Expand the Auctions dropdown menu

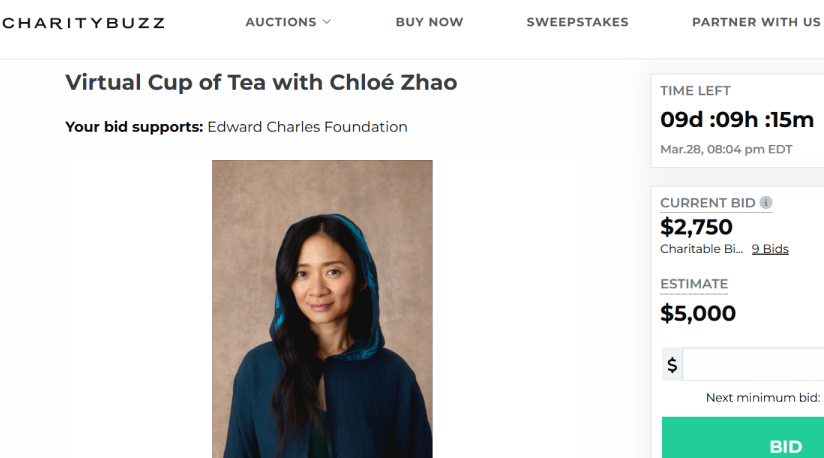[288, 22]
